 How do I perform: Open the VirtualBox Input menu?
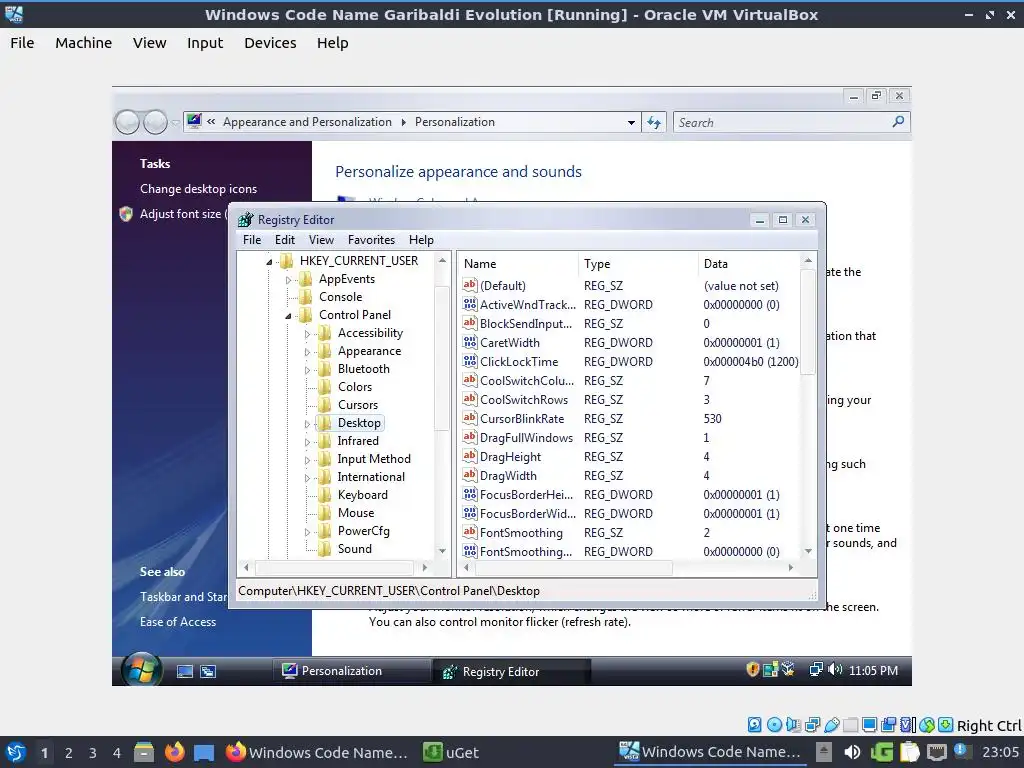click(x=205, y=43)
